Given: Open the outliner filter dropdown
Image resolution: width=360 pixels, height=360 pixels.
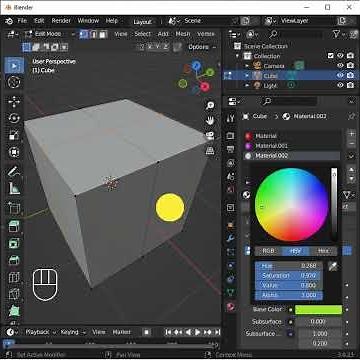Looking at the screenshot, I should tap(340, 34).
